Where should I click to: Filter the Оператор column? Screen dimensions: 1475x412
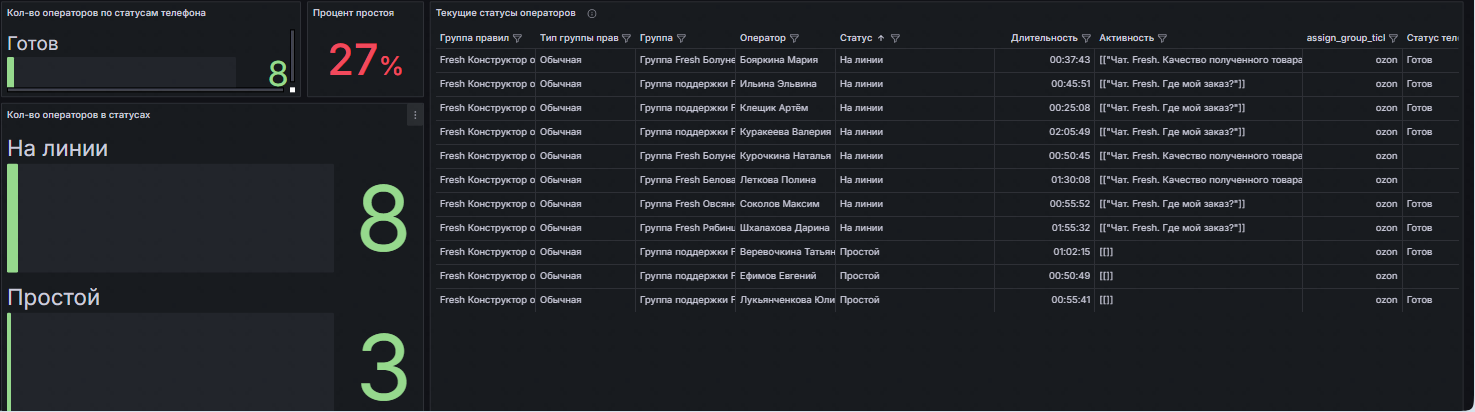tap(794, 39)
